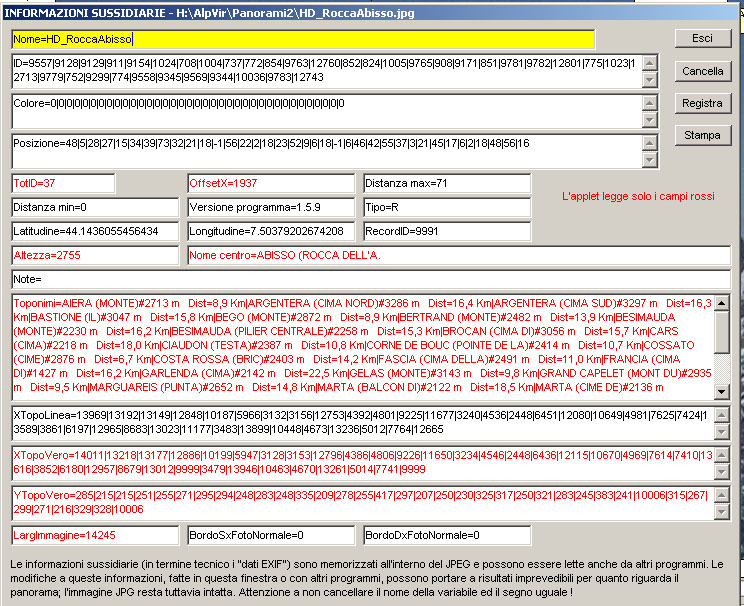Click inside the Posizione text box
Image resolution: width=744 pixels, height=606 pixels.
(x=327, y=151)
